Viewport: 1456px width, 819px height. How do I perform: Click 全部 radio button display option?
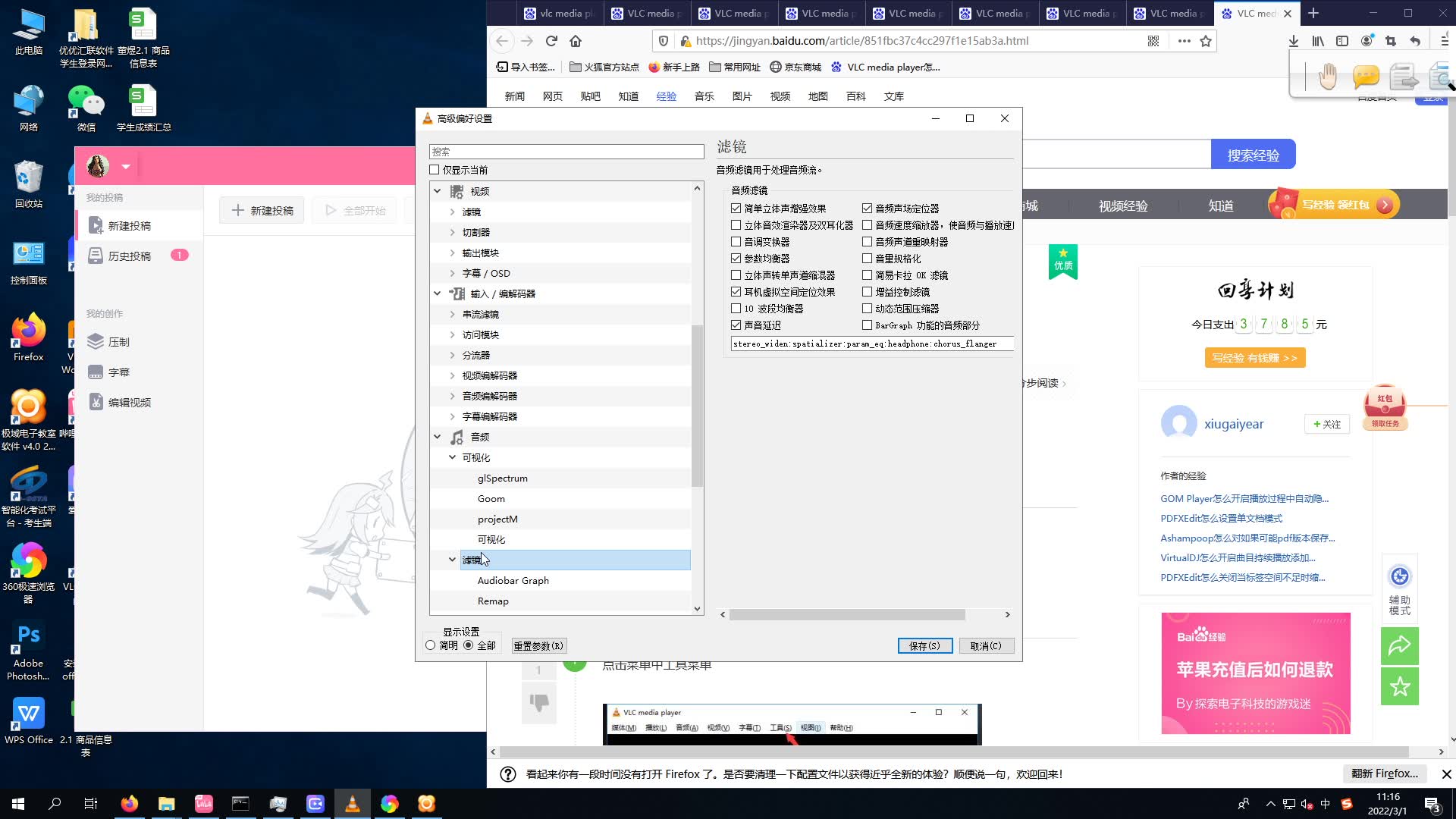point(471,646)
